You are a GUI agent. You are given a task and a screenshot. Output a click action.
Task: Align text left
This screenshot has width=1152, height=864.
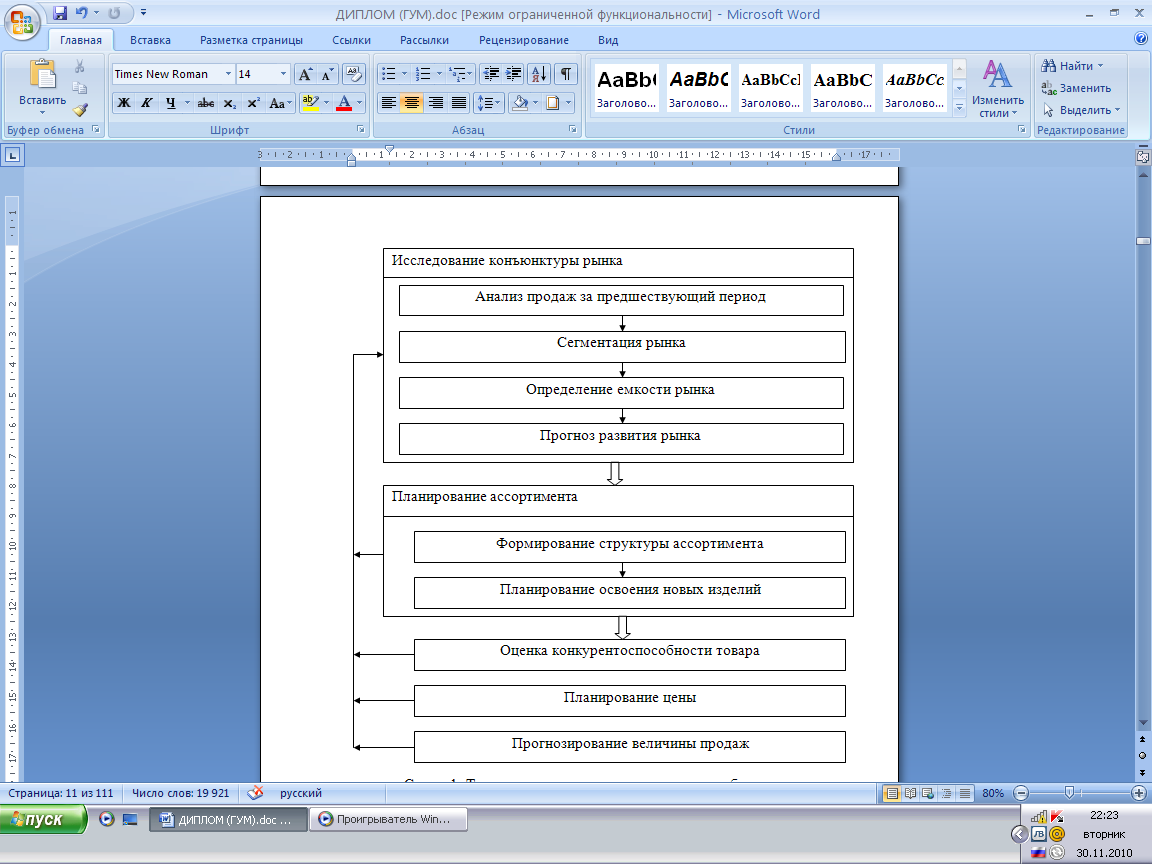pyautogui.click(x=389, y=104)
